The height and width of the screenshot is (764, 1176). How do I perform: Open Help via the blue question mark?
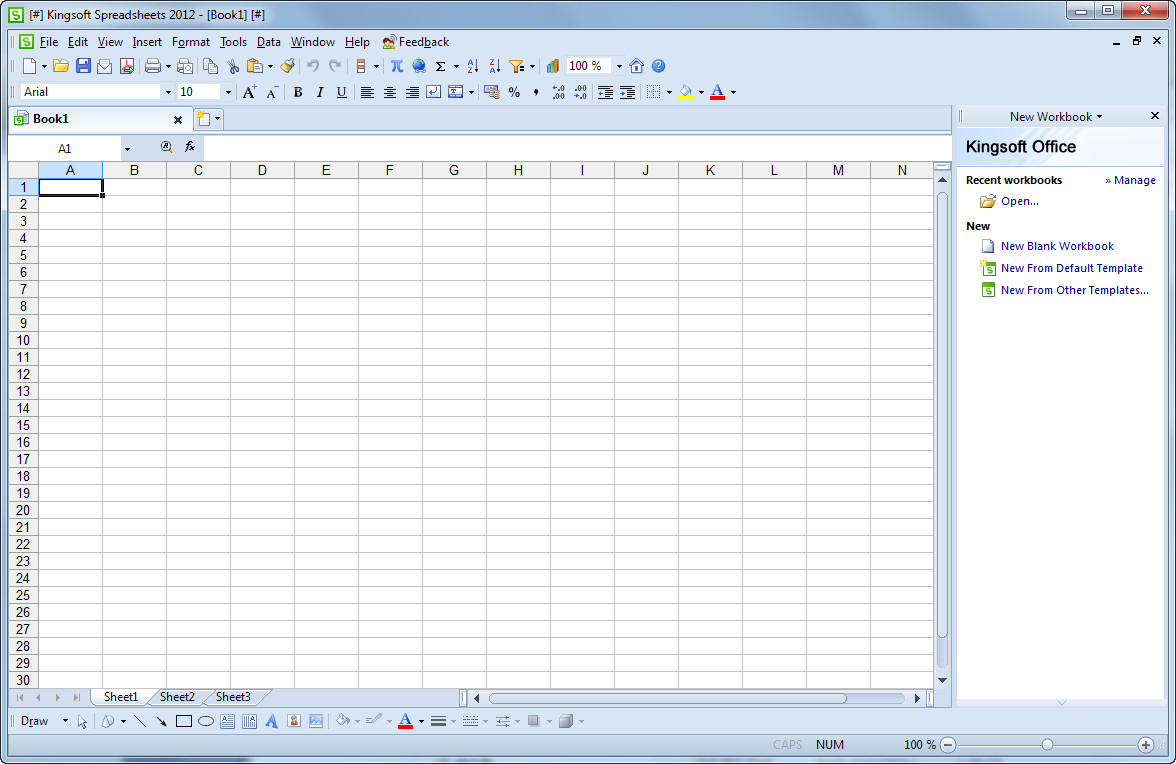pyautogui.click(x=658, y=66)
